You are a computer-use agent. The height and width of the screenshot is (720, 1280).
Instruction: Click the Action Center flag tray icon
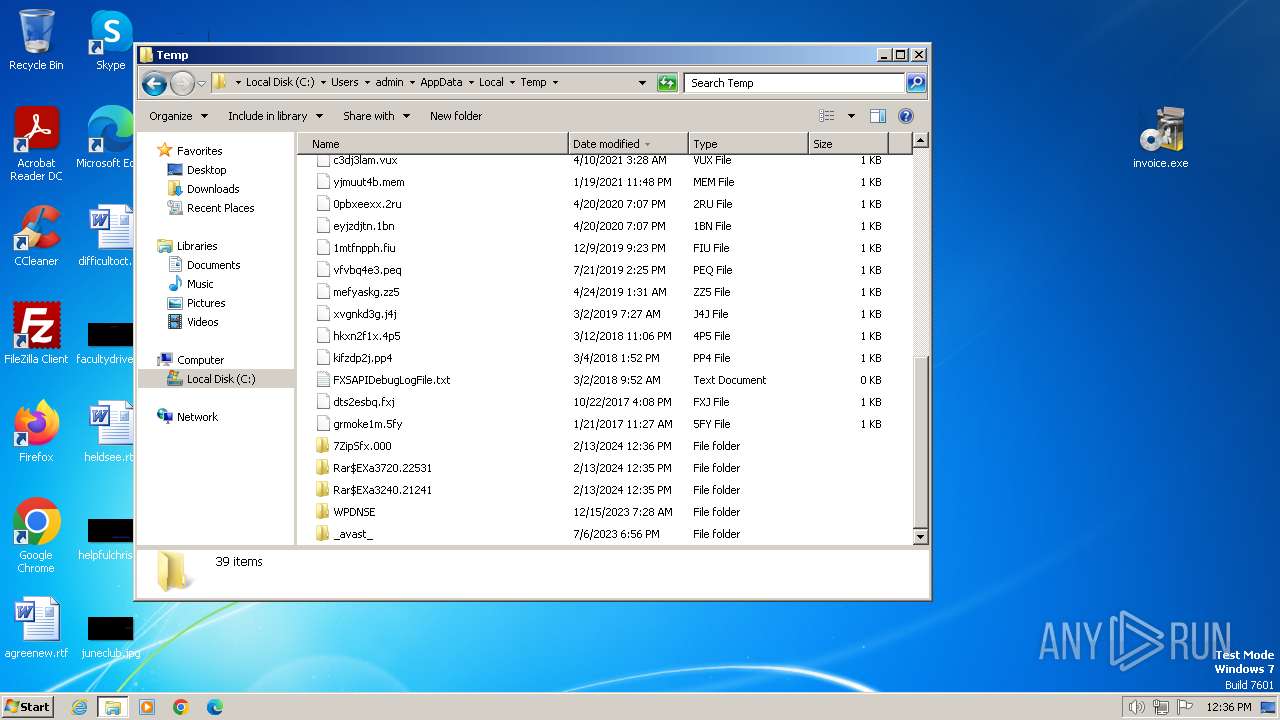coord(1184,707)
